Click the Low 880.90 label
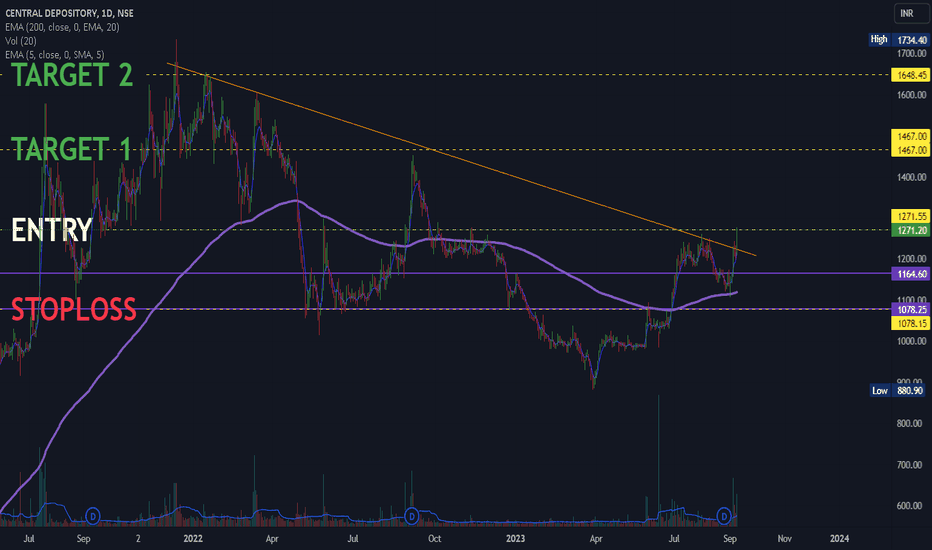932x550 pixels. click(899, 391)
